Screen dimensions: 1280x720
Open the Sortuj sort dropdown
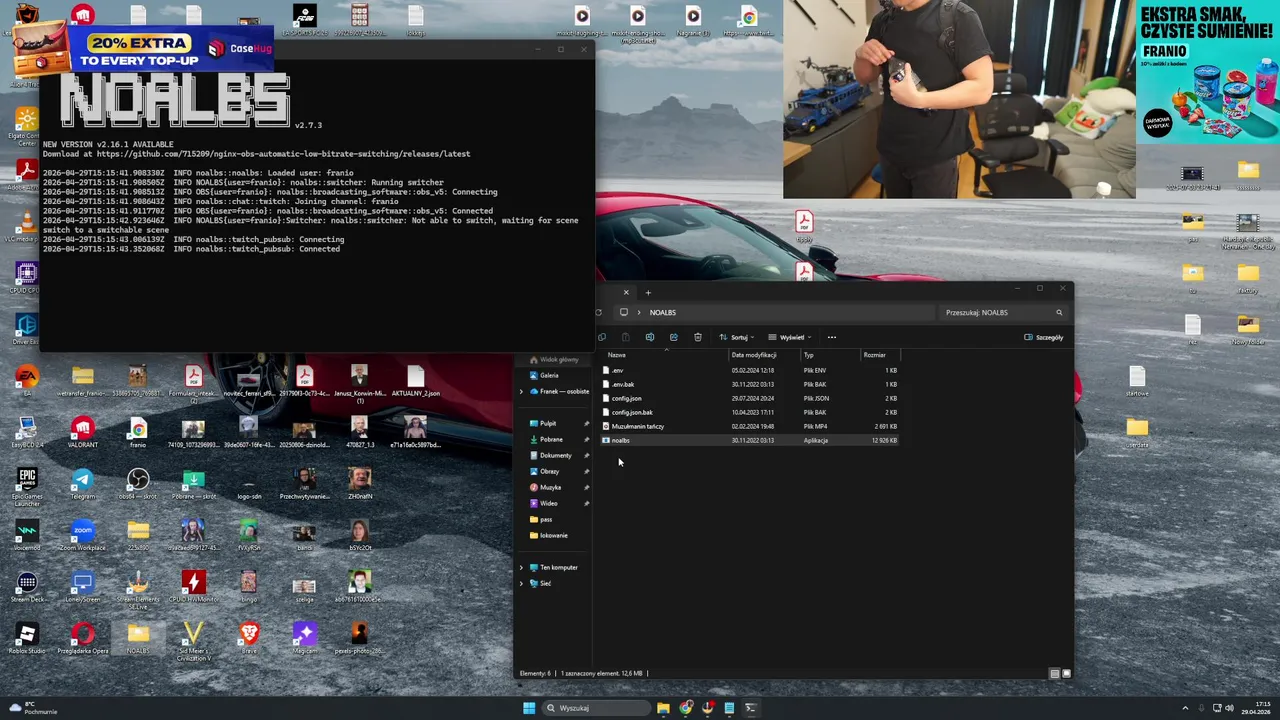[x=737, y=337]
